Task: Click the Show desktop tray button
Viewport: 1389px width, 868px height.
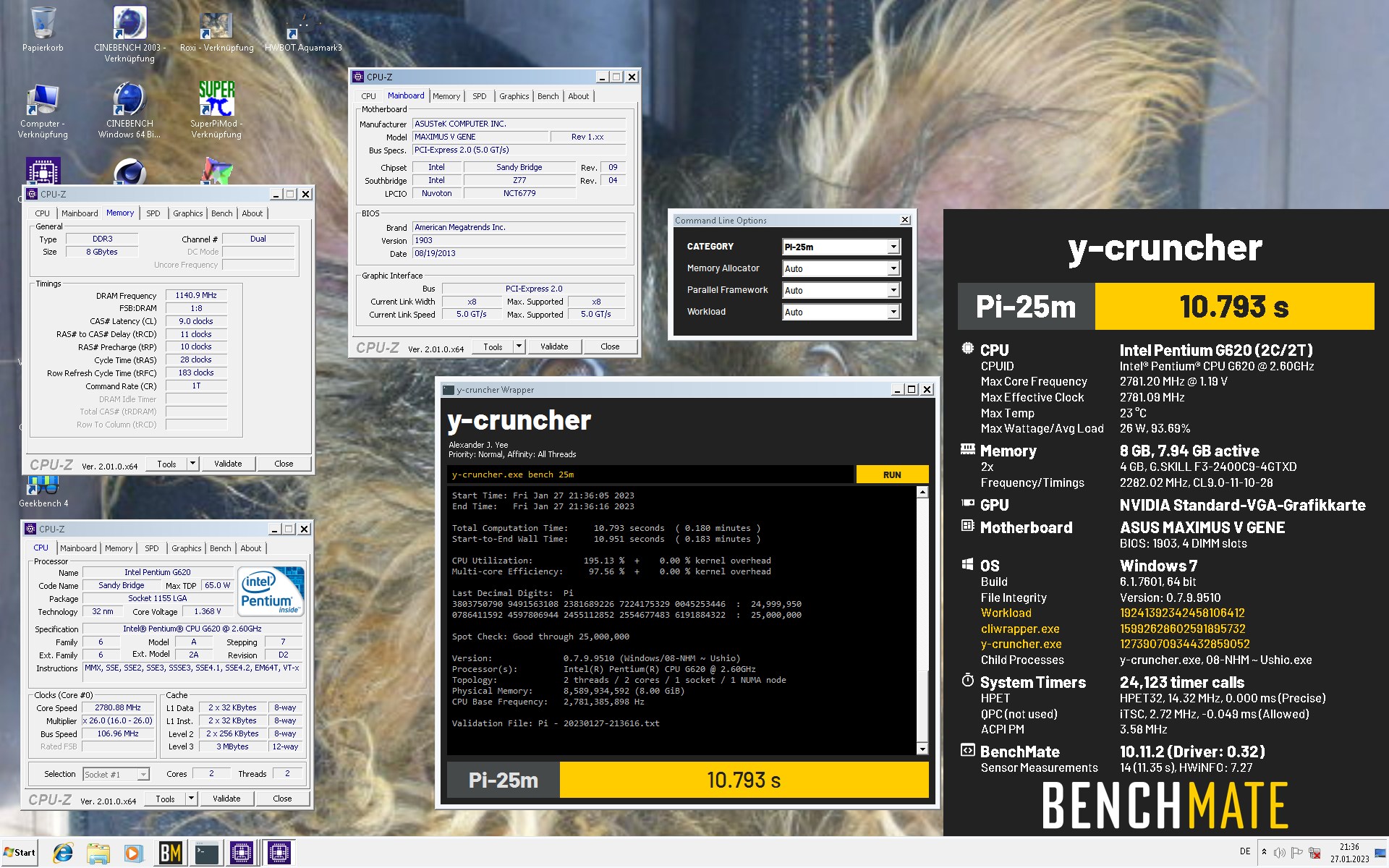Action: [1380, 853]
